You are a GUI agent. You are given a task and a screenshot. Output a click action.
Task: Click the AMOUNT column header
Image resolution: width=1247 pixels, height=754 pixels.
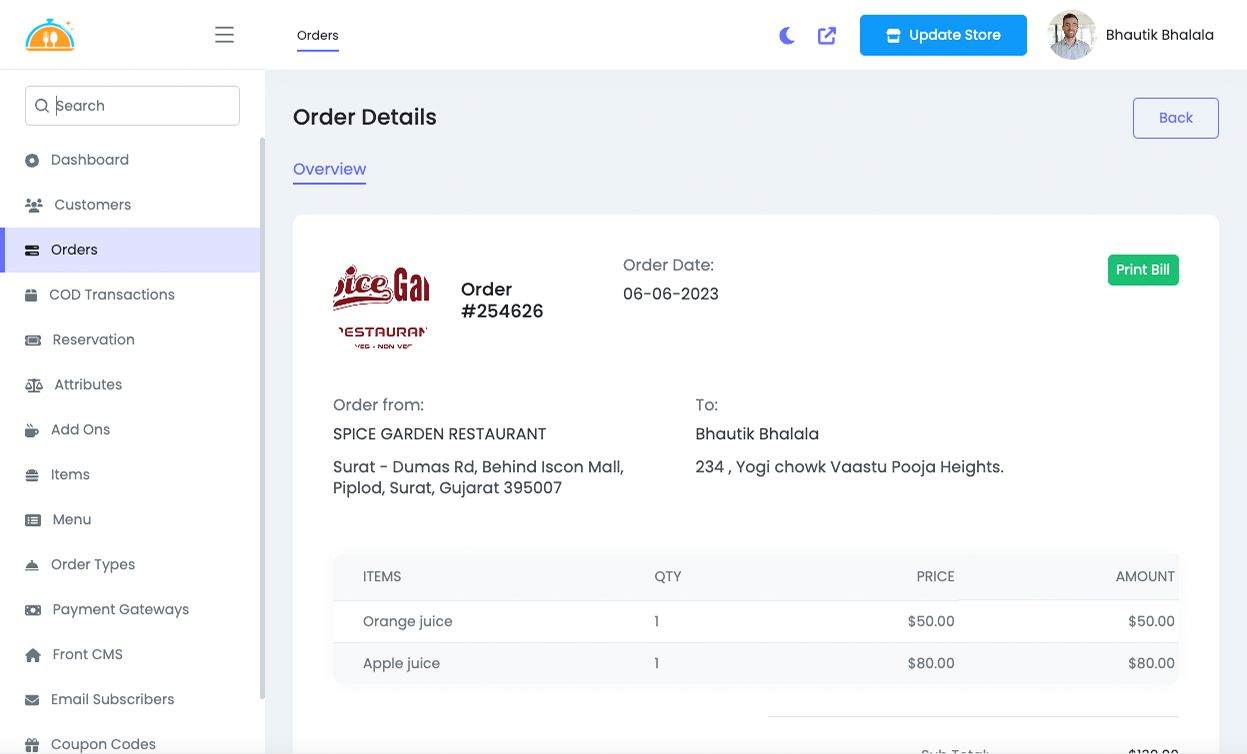[x=1145, y=577]
